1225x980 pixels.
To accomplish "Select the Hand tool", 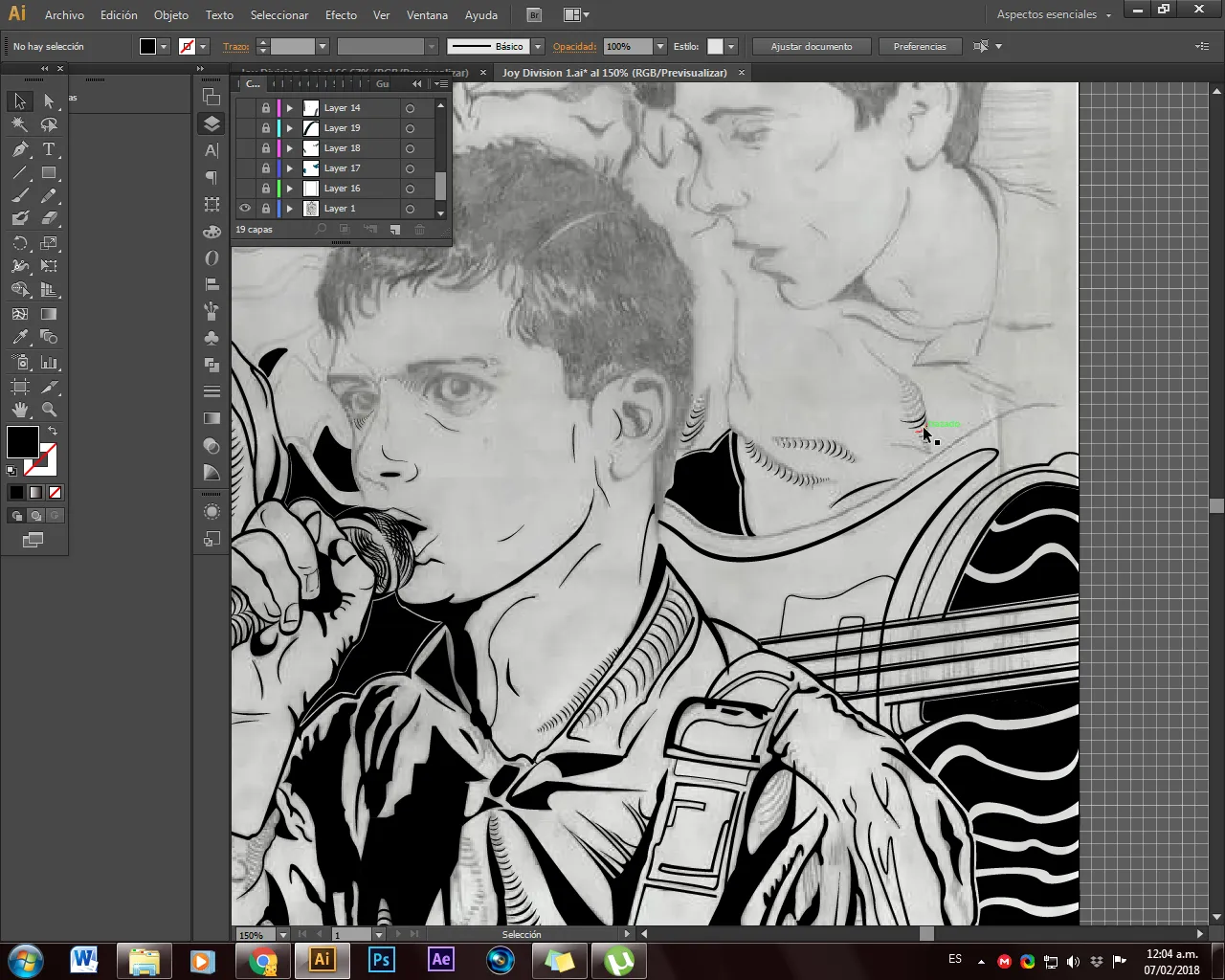I will [x=20, y=410].
